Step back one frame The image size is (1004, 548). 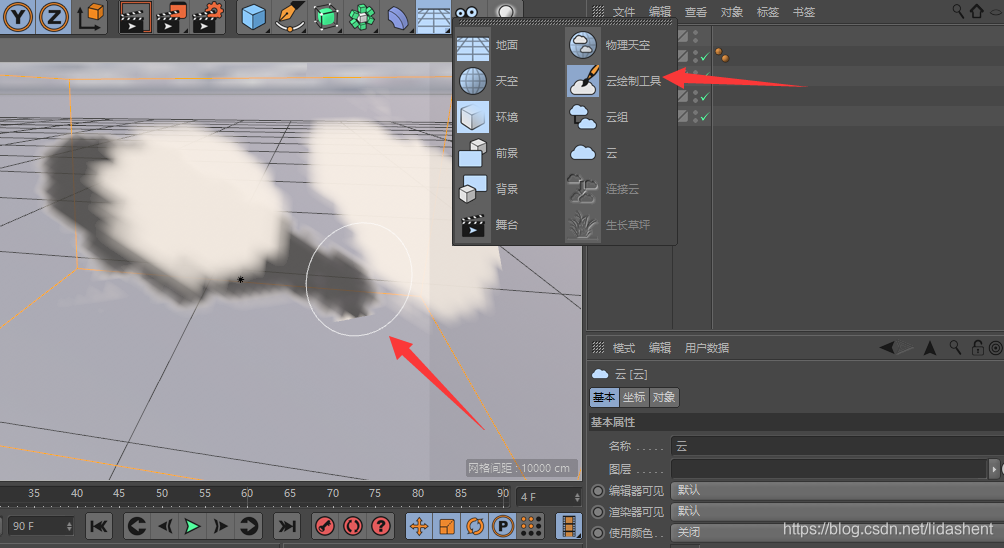pyautogui.click(x=165, y=526)
